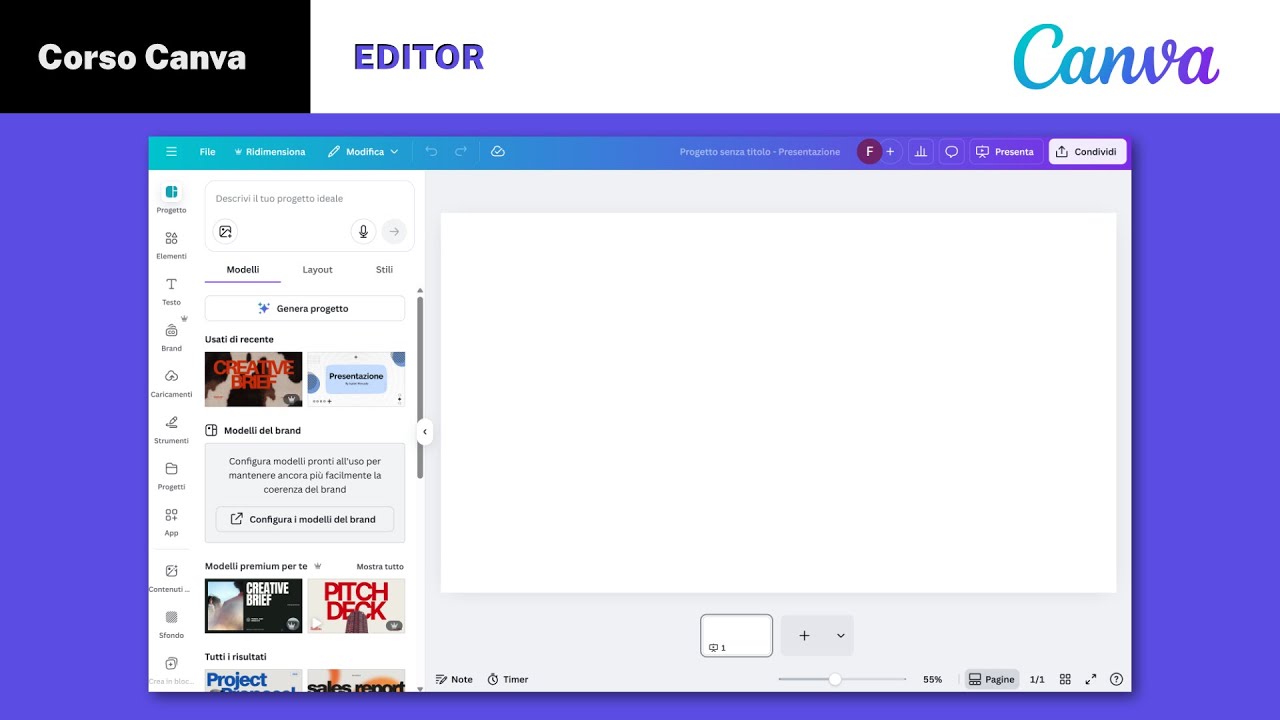The image size is (1280, 720).
Task: Open the analytics bar chart icon
Action: click(x=921, y=152)
